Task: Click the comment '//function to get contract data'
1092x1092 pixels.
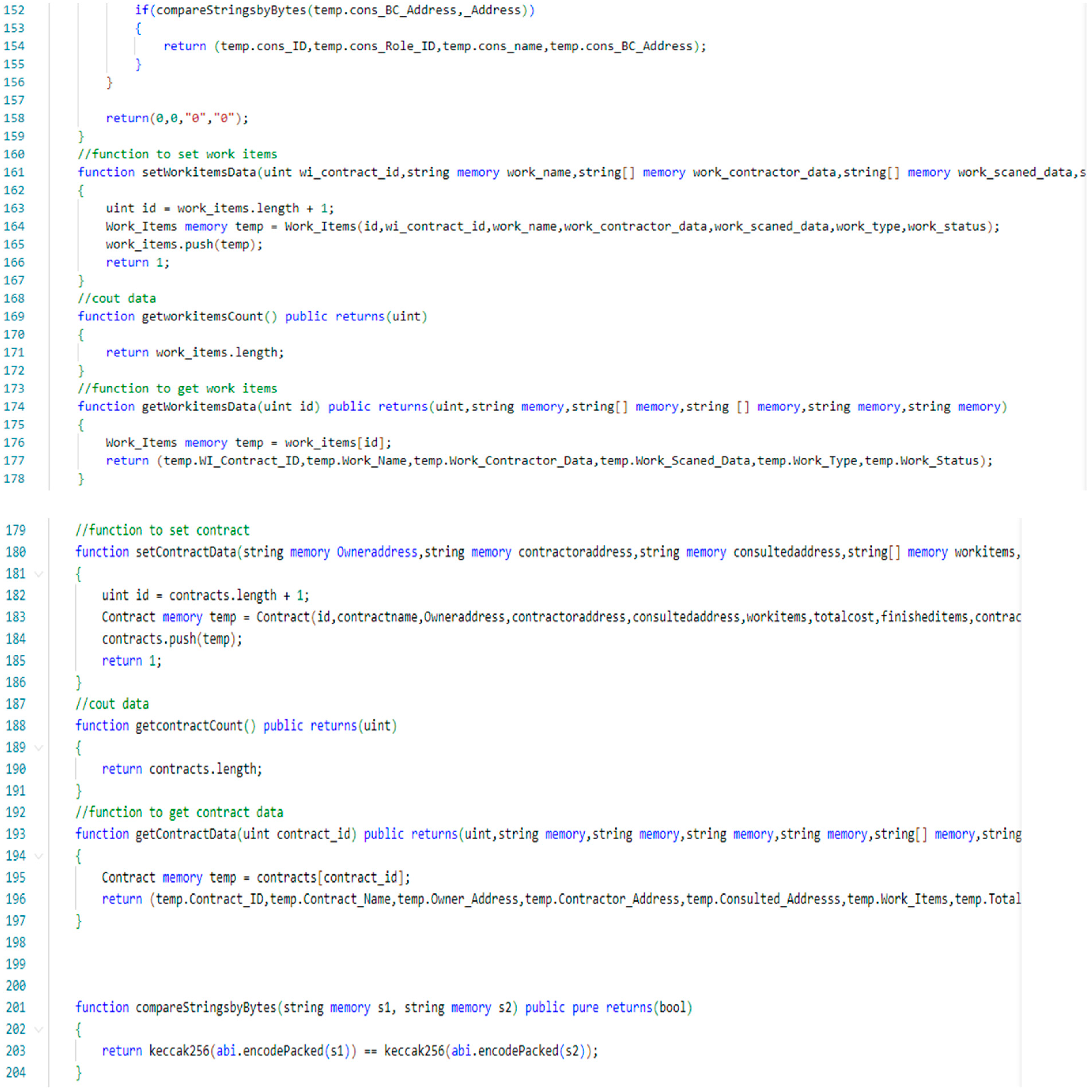Action: coord(179,813)
